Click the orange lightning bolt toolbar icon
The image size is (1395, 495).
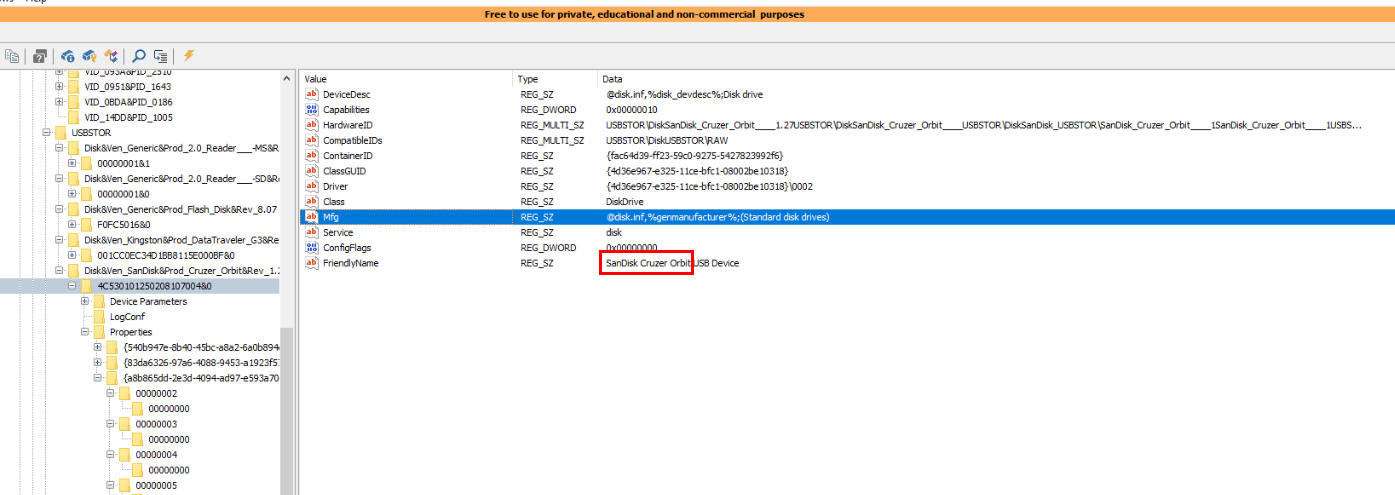[188, 56]
